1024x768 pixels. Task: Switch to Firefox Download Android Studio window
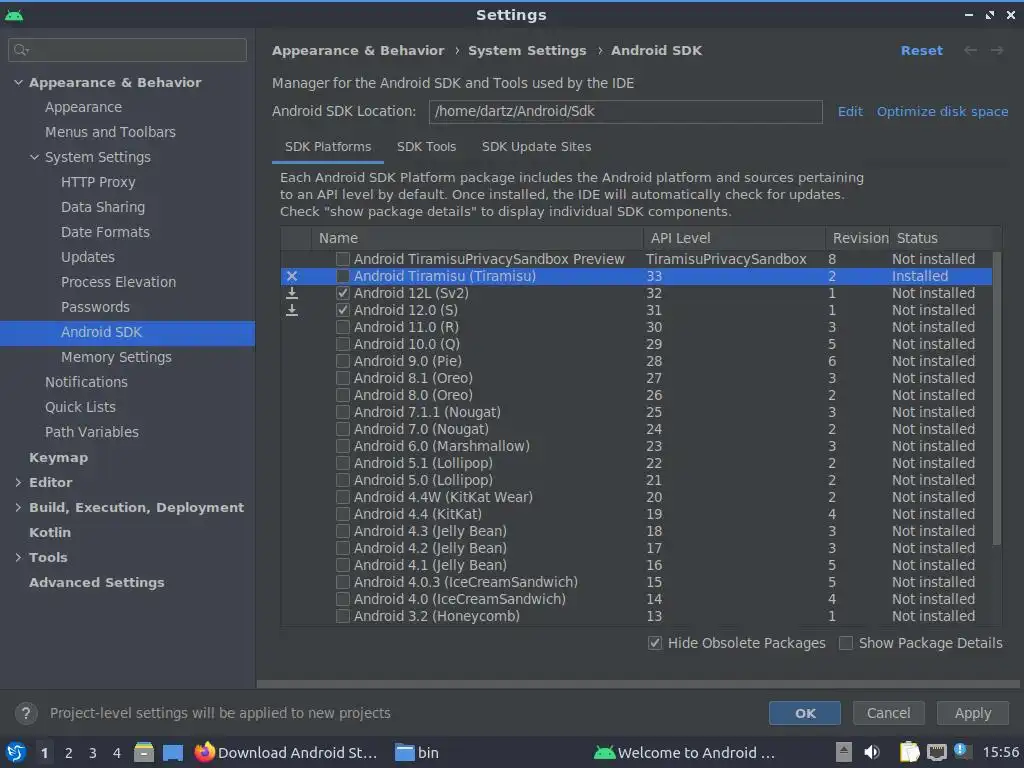[287, 752]
